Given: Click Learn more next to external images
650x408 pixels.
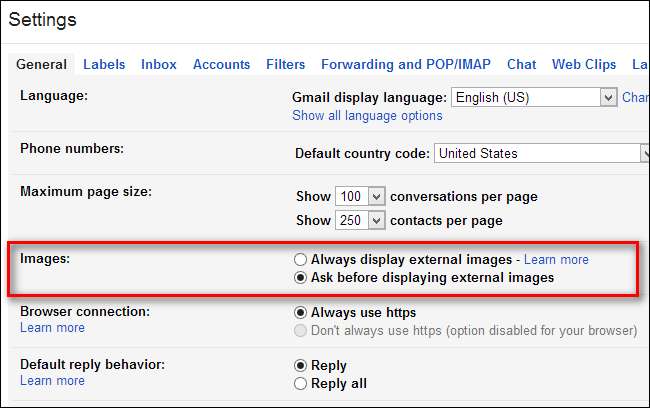Looking at the screenshot, I should tap(556, 260).
